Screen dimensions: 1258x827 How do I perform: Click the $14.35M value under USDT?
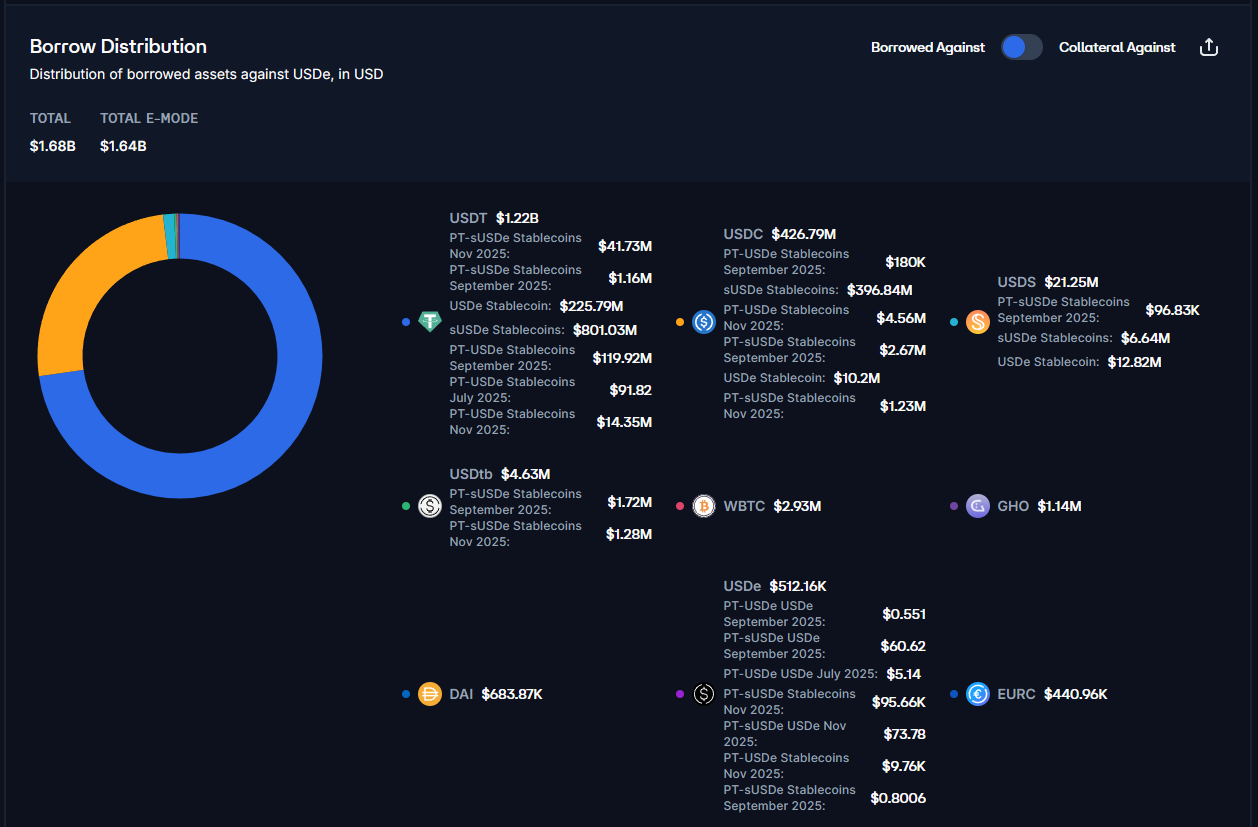click(624, 422)
